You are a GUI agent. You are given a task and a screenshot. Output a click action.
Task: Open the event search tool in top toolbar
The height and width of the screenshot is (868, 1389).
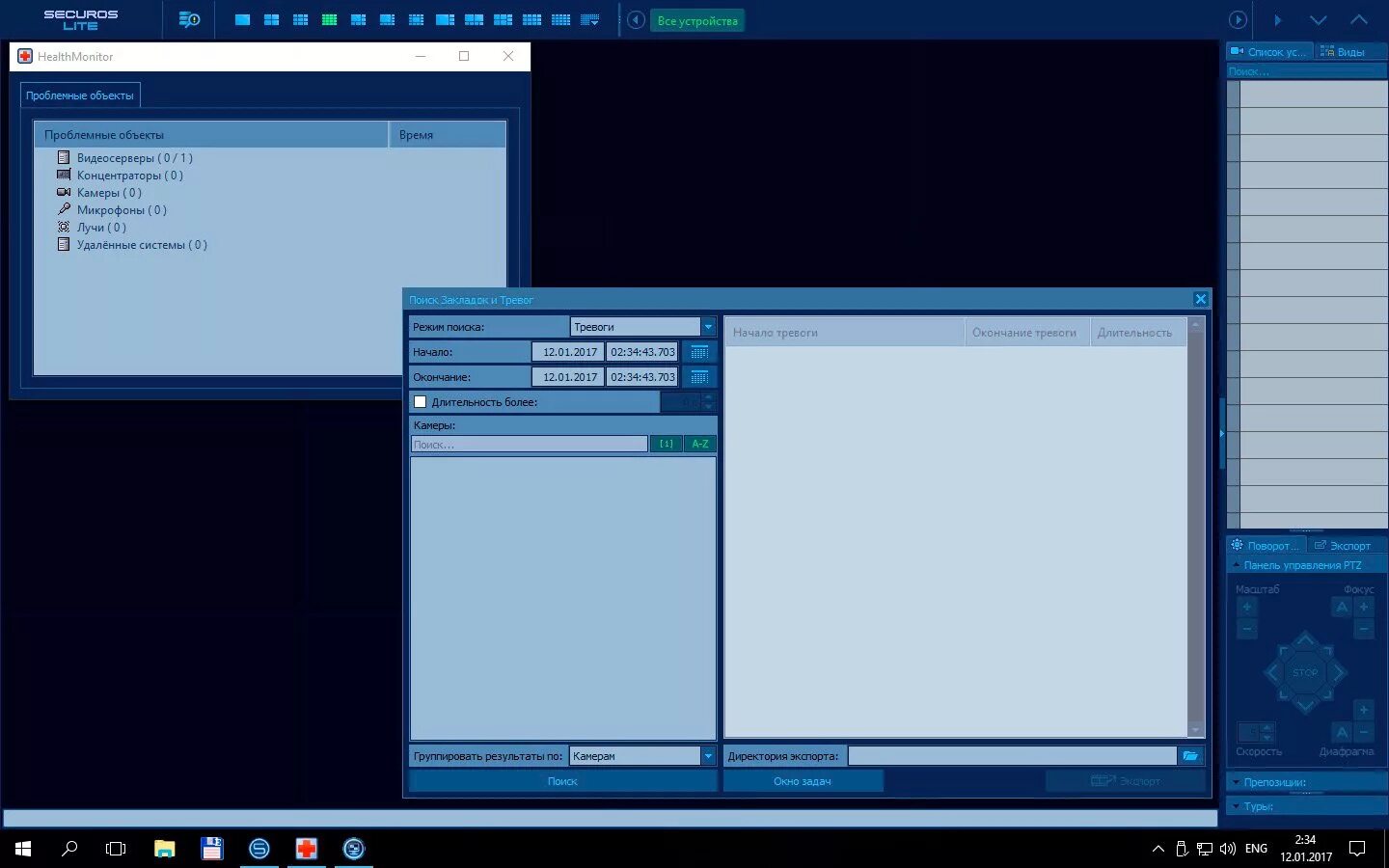point(189,19)
